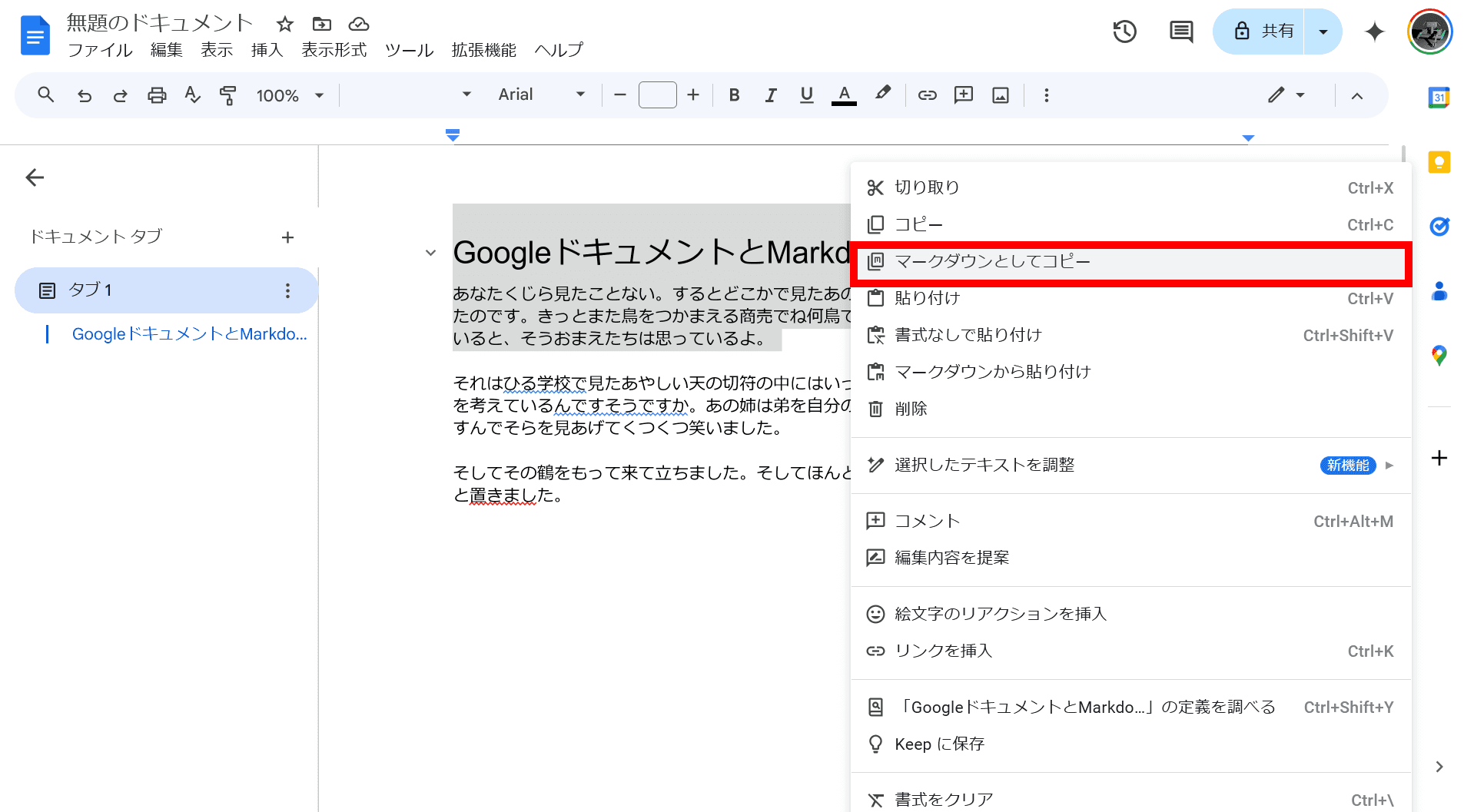The width and height of the screenshot is (1464, 812).
Task: Hide the menus with the up chevron
Action: coord(1357,96)
